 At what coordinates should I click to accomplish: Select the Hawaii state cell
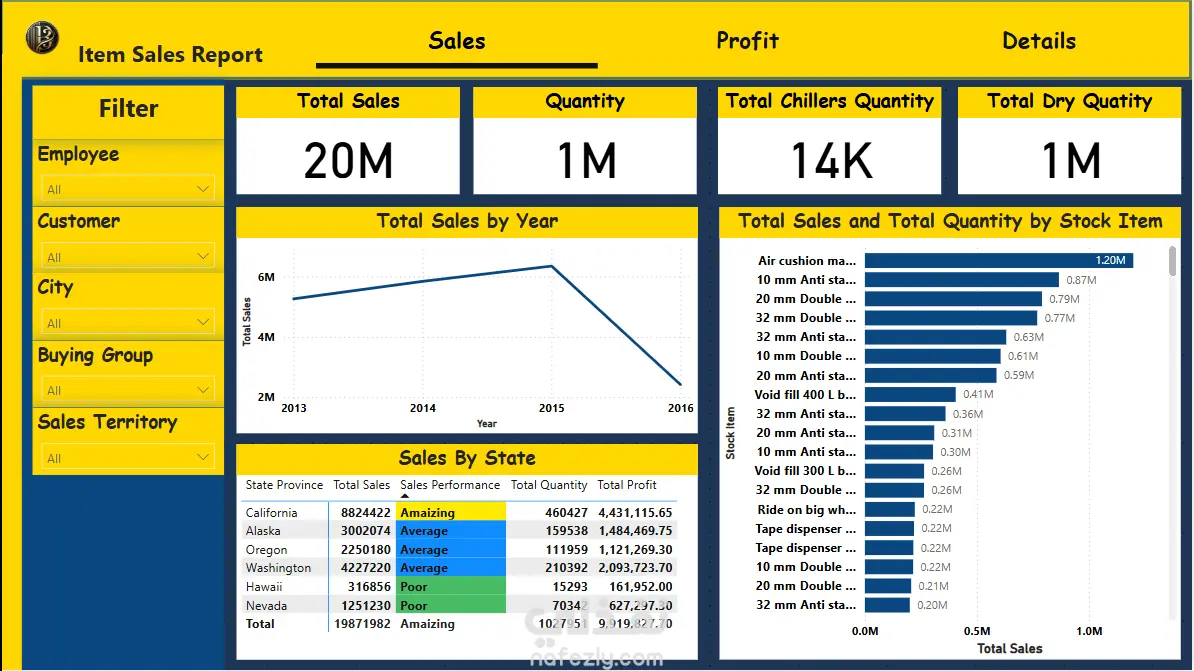(x=263, y=586)
